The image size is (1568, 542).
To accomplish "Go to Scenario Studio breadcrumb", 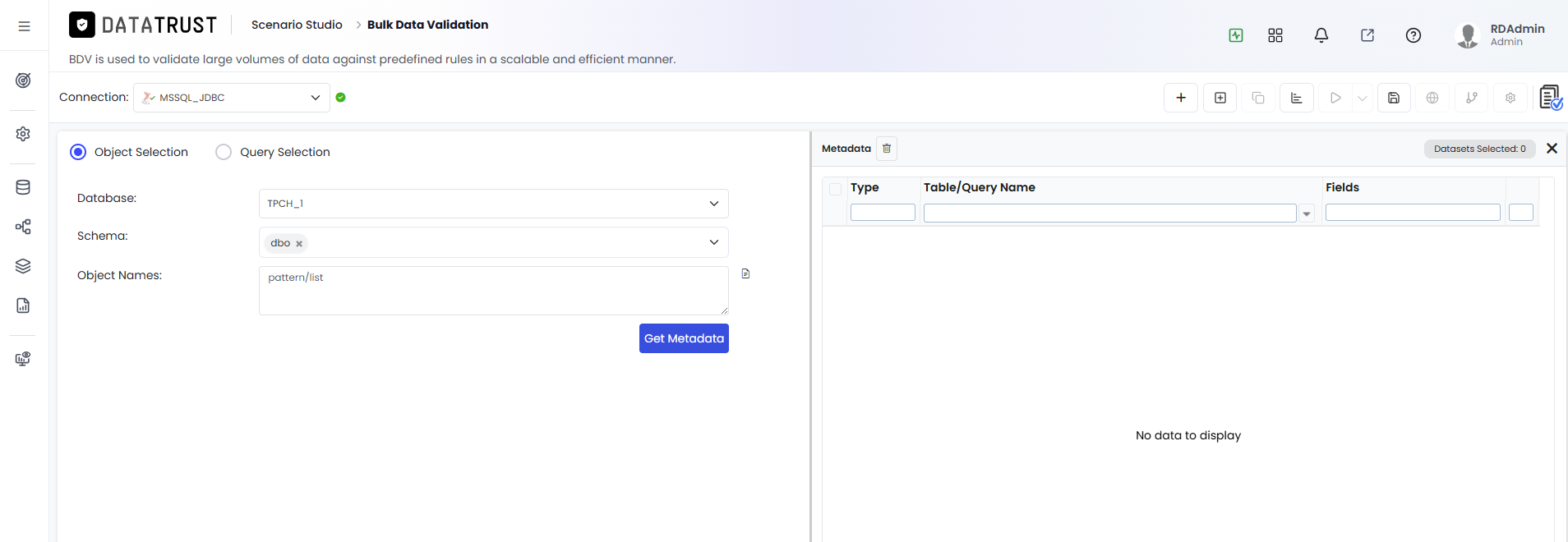I will pyautogui.click(x=297, y=25).
